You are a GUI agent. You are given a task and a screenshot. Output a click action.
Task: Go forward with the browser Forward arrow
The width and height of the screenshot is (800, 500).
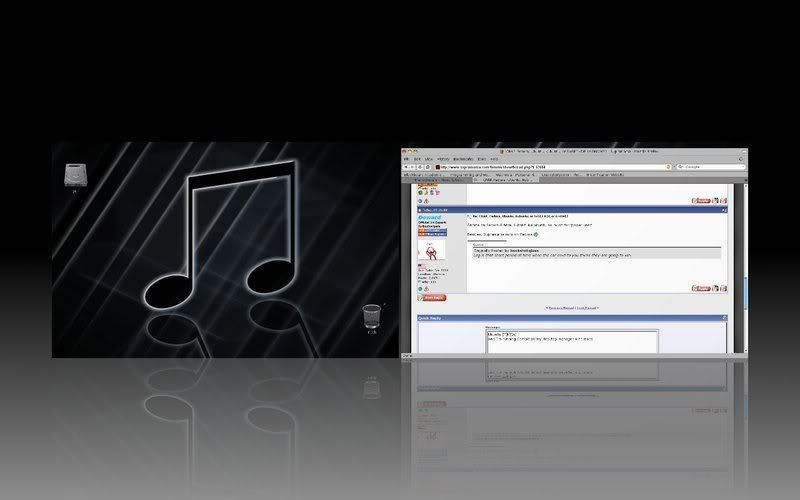click(x=412, y=167)
